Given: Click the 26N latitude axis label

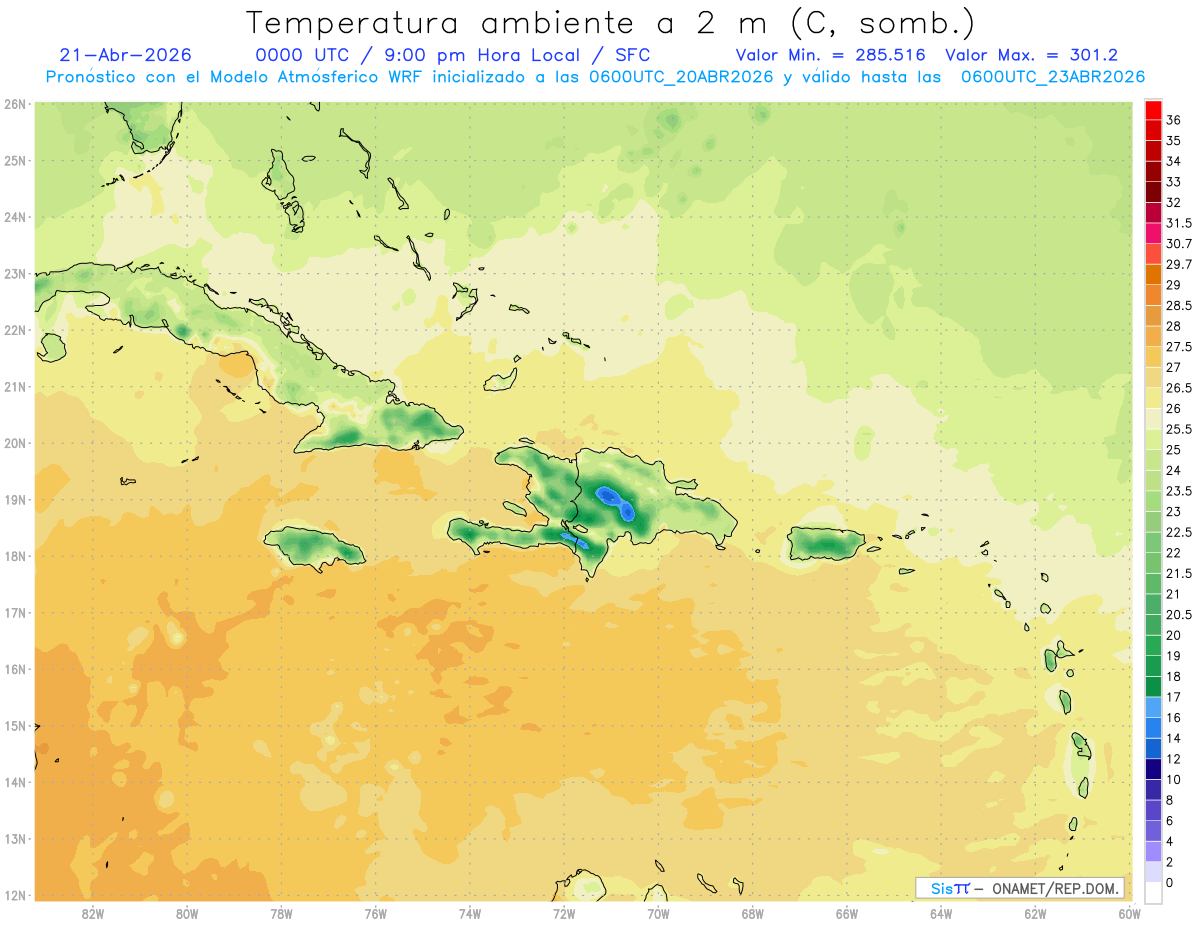Looking at the screenshot, I should tap(15, 104).
